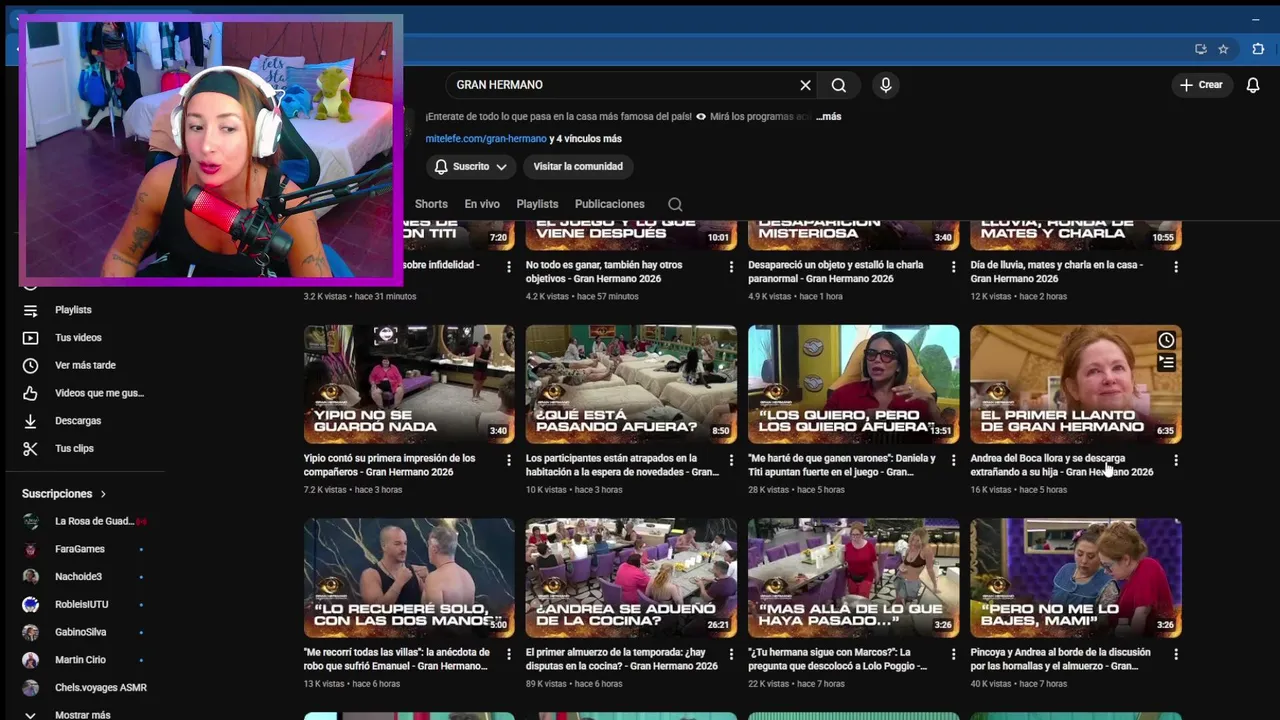Expand the Suscripciones section chevron
Screen dimensions: 1280x720
coord(102,494)
